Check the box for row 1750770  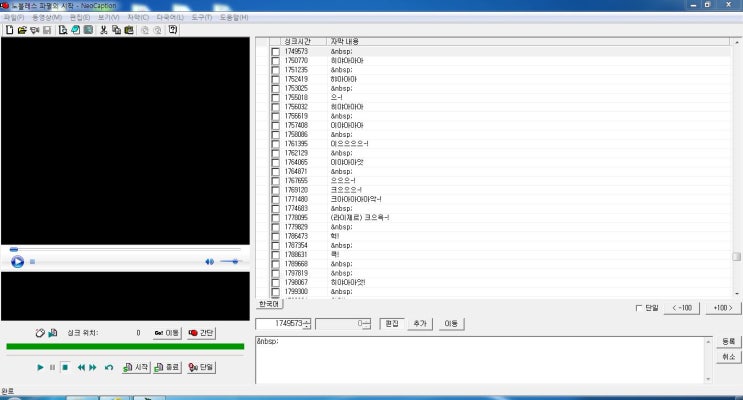(275, 61)
